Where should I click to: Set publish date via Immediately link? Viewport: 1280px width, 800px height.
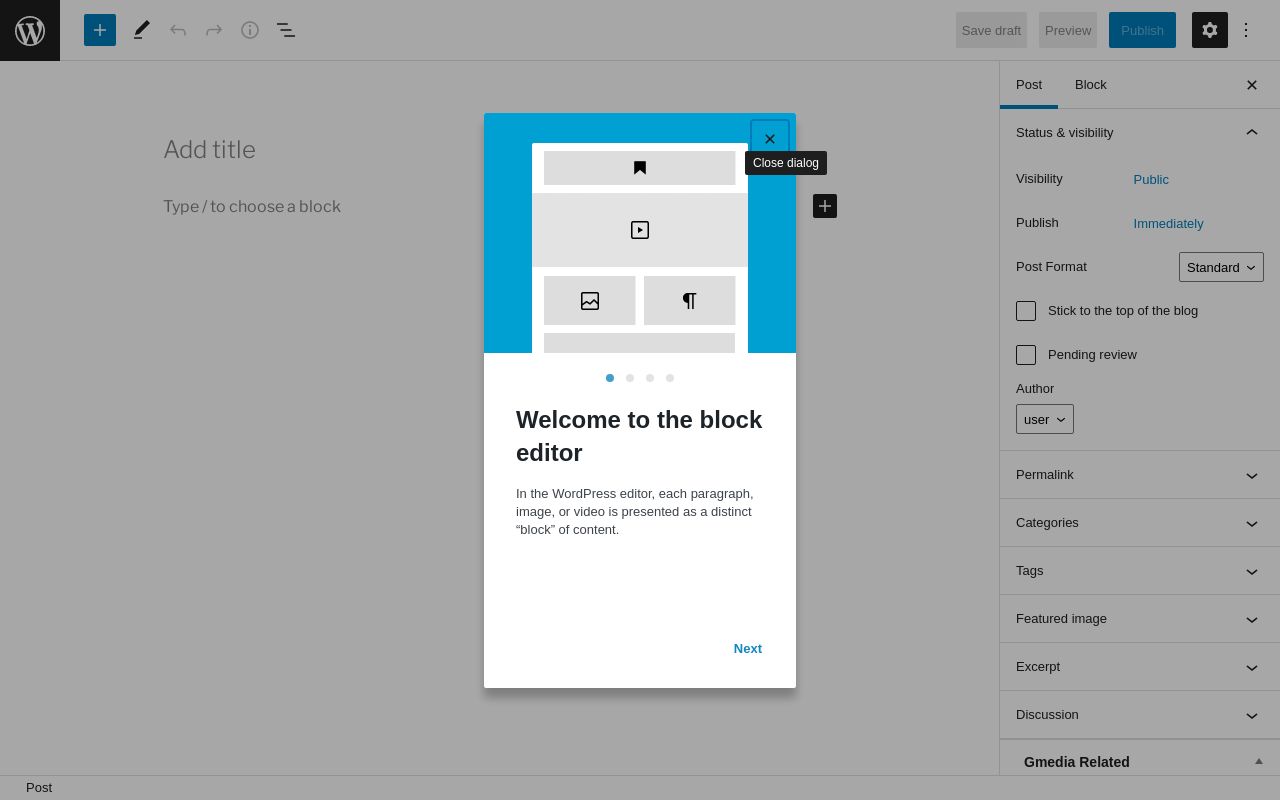click(1169, 224)
